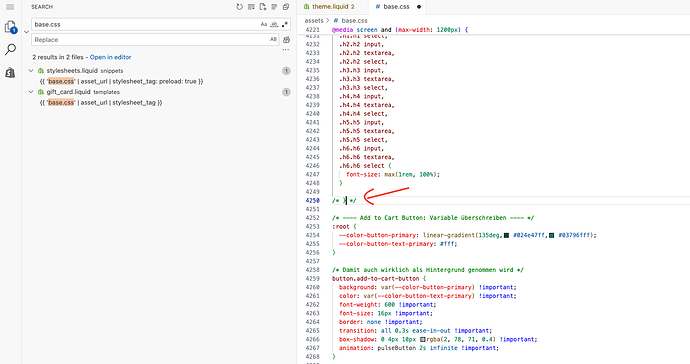Click the #024e47ff color swatch
690x364 pixels.
pos(506,235)
